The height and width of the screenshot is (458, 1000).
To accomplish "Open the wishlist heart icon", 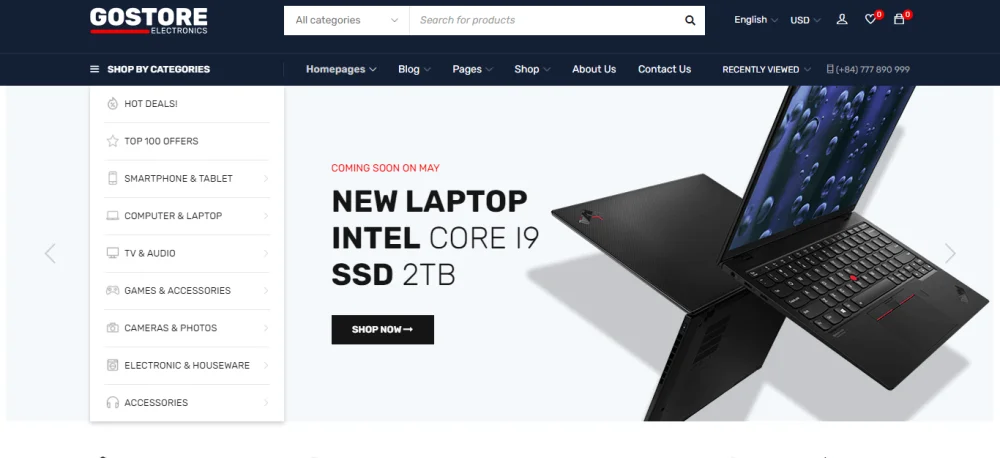I will coord(871,20).
